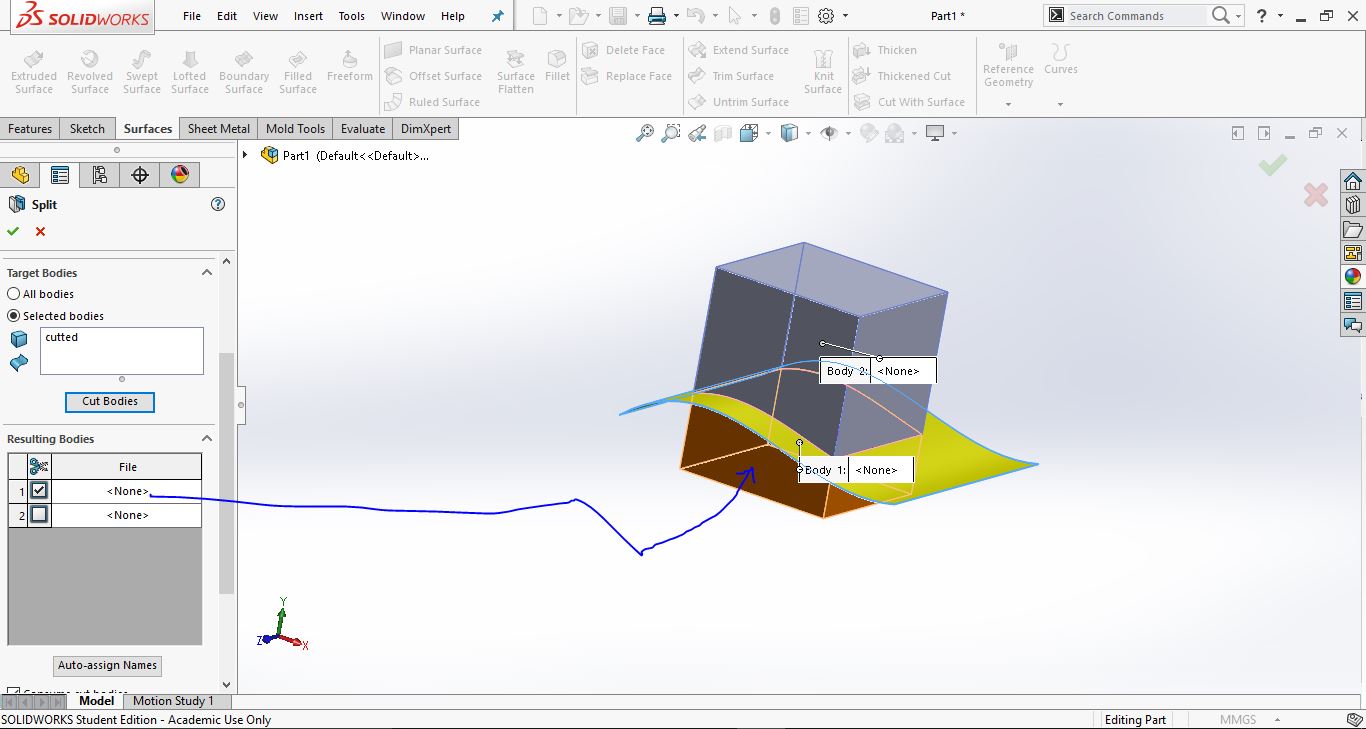The width and height of the screenshot is (1366, 729).
Task: Open the Appearances color-ball task pane icon
Action: [x=1353, y=277]
